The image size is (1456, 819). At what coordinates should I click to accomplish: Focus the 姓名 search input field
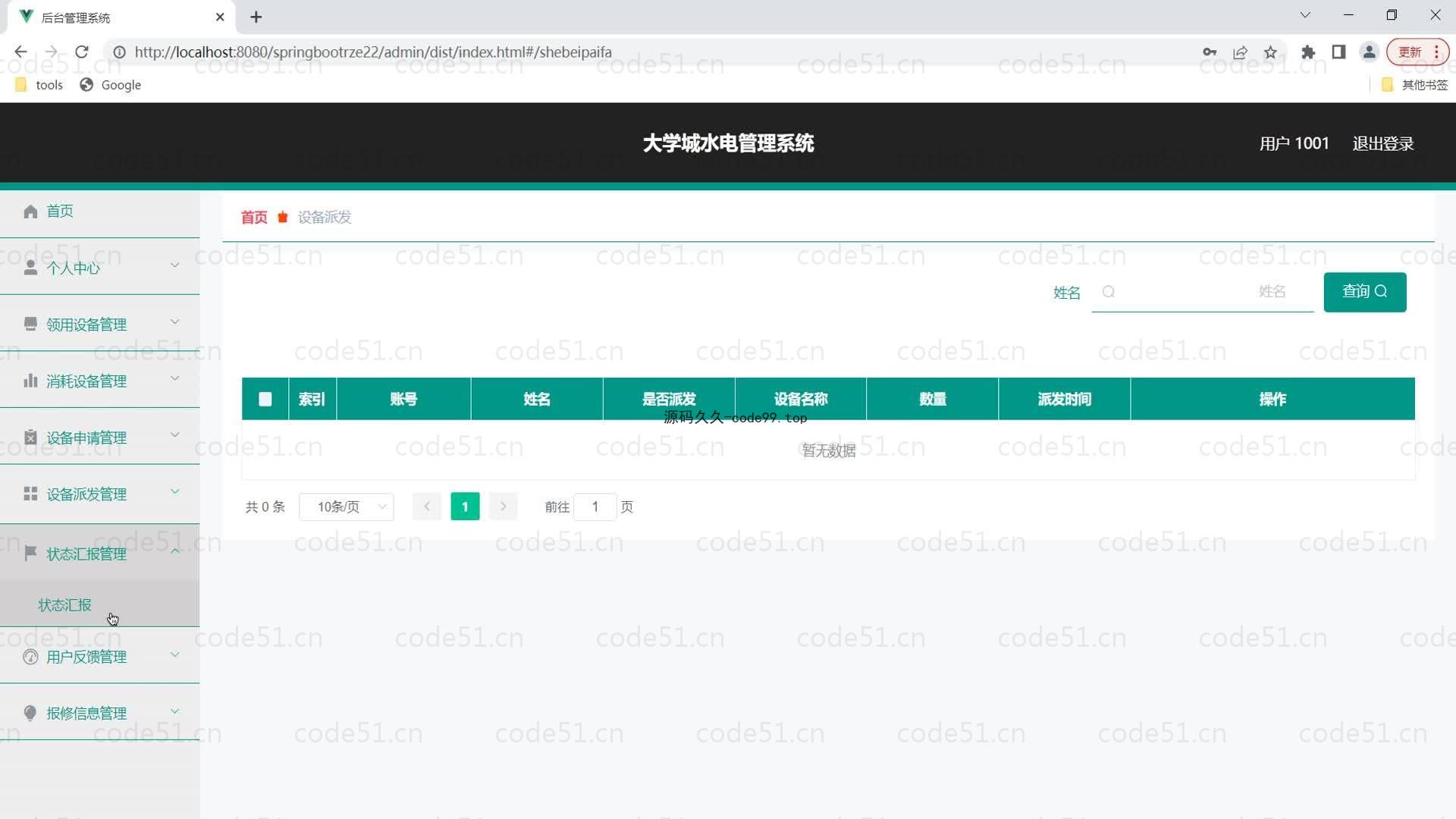[x=1203, y=292]
